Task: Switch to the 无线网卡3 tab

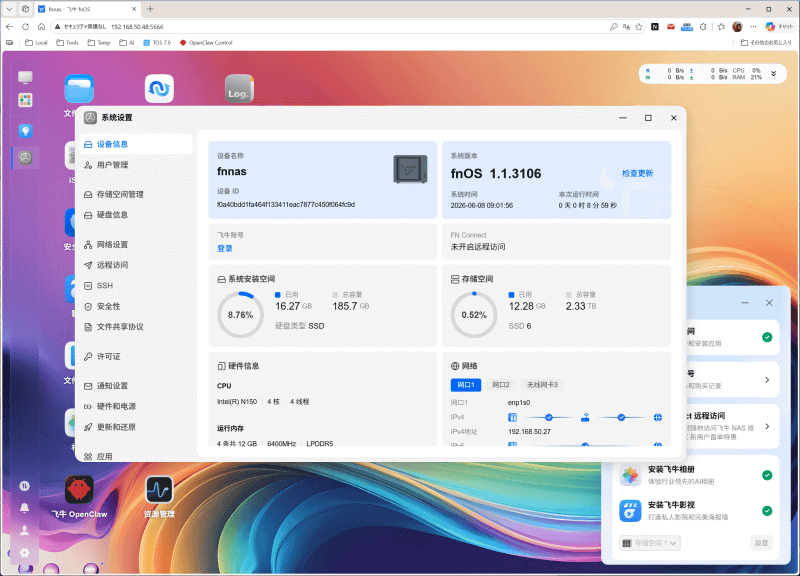Action: (542, 385)
